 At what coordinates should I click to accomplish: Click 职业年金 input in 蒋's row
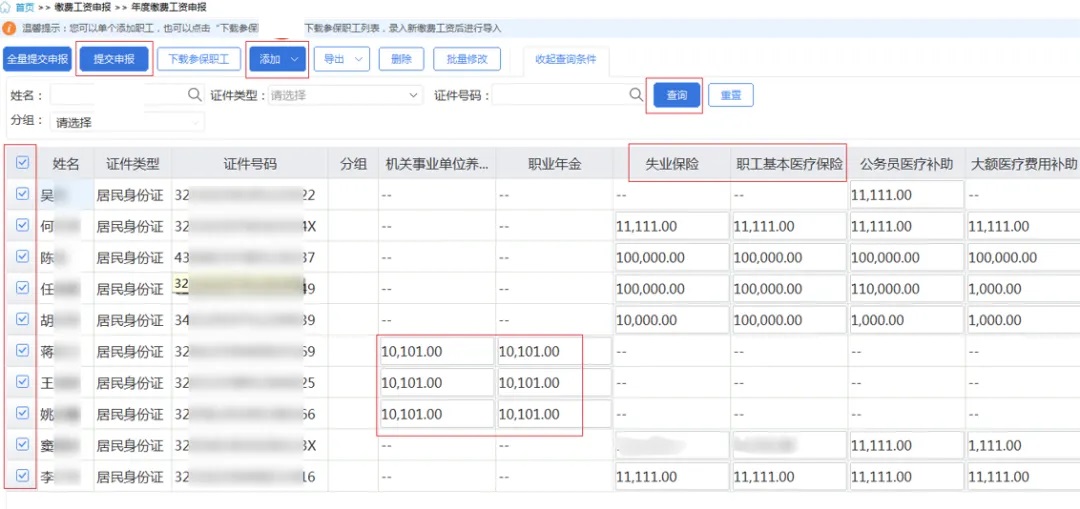[553, 352]
